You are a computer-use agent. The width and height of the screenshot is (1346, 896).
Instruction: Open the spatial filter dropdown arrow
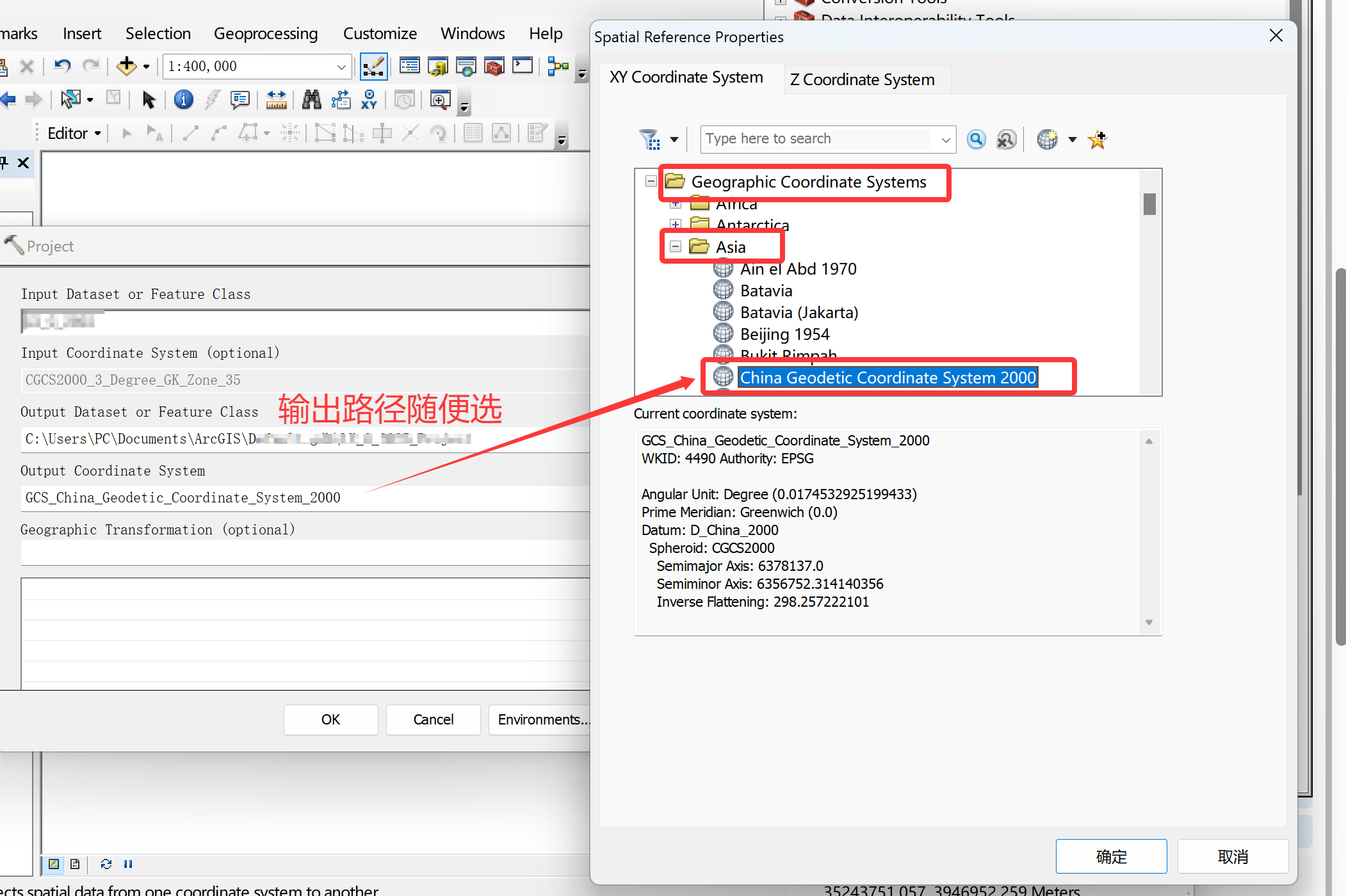pos(674,140)
